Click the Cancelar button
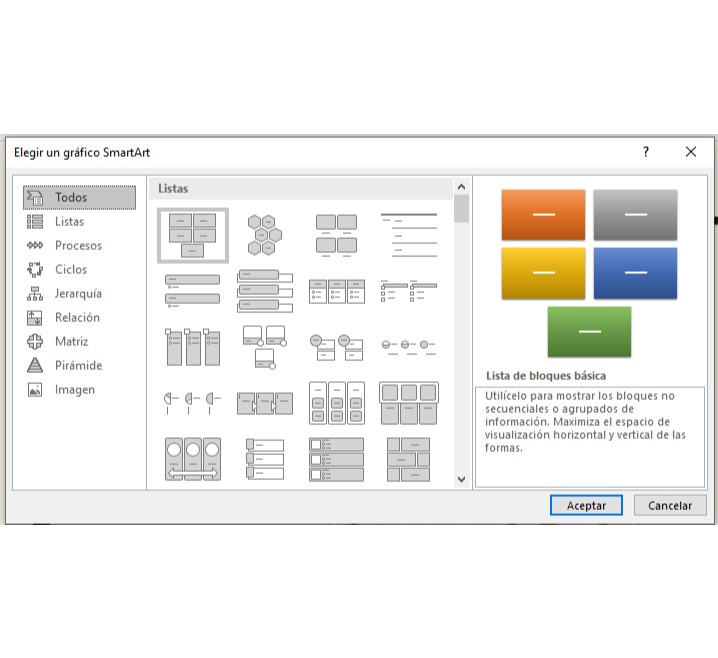The width and height of the screenshot is (718, 658). click(669, 505)
